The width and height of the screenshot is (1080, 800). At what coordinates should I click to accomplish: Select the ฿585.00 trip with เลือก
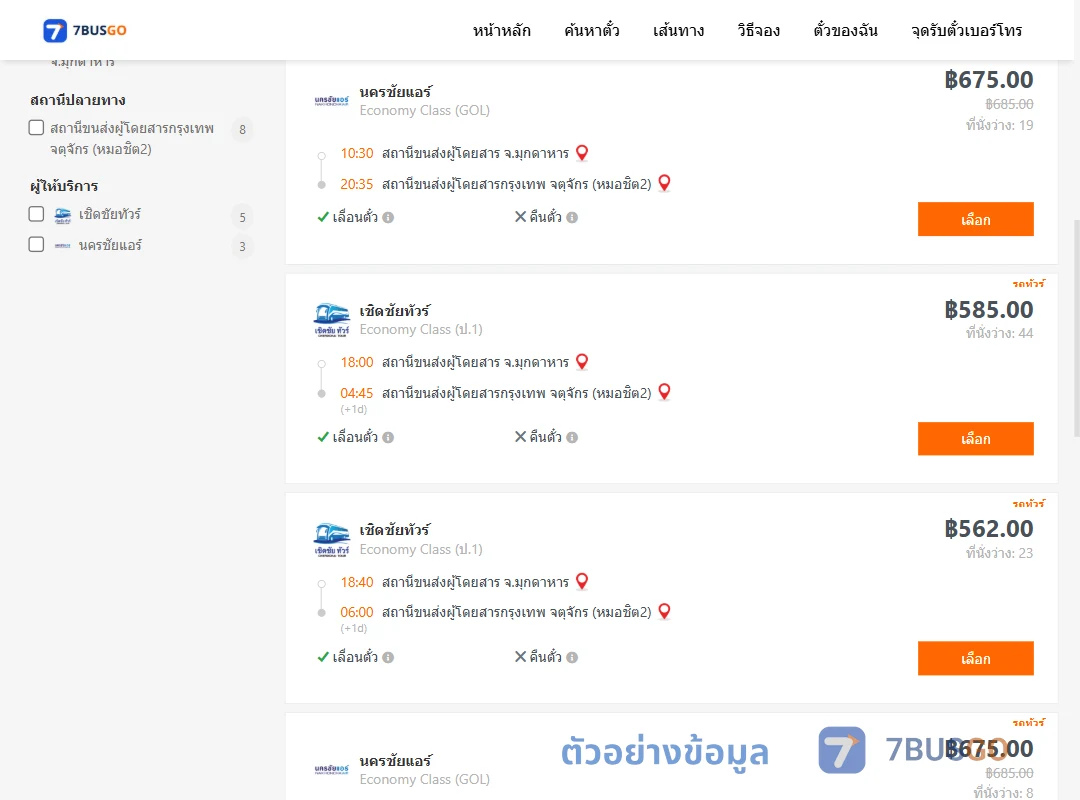pyautogui.click(x=975, y=439)
